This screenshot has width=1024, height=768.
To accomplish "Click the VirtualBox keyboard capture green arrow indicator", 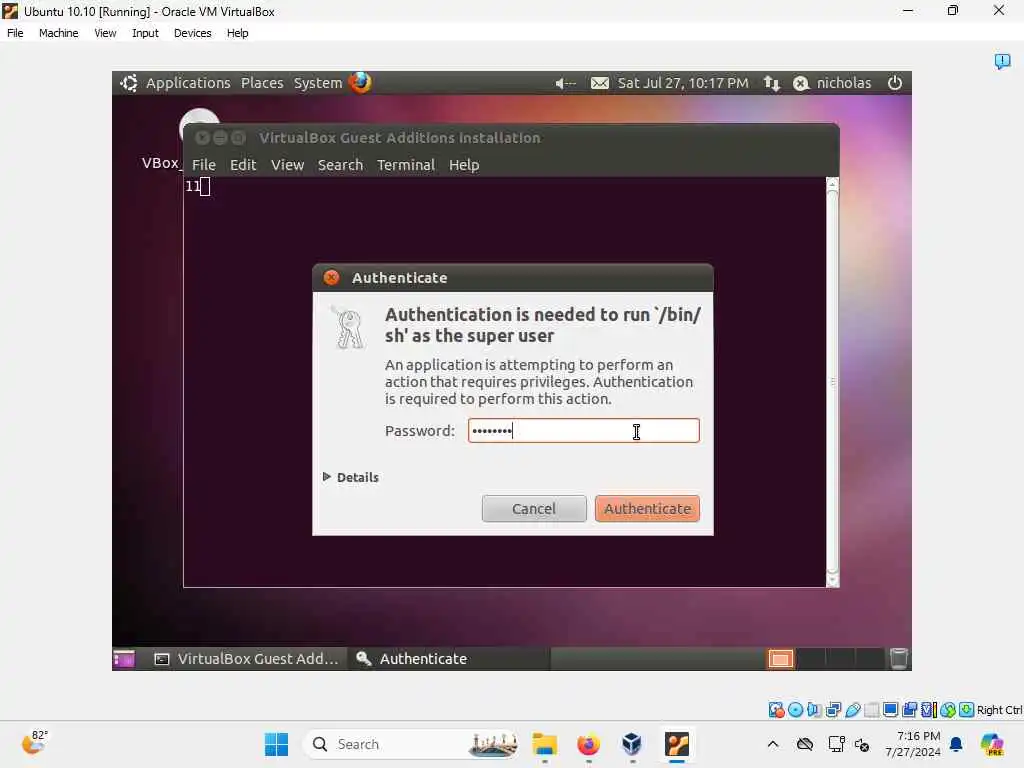I will 967,710.
